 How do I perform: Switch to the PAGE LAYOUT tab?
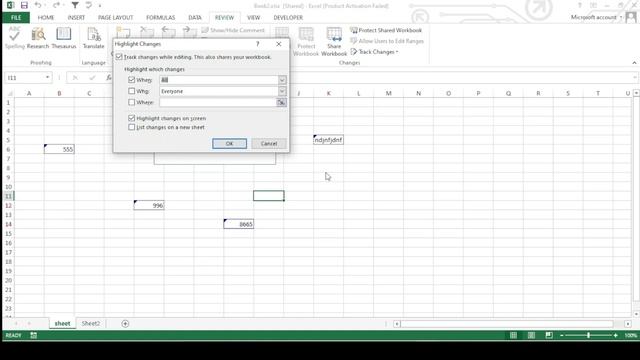116,18
